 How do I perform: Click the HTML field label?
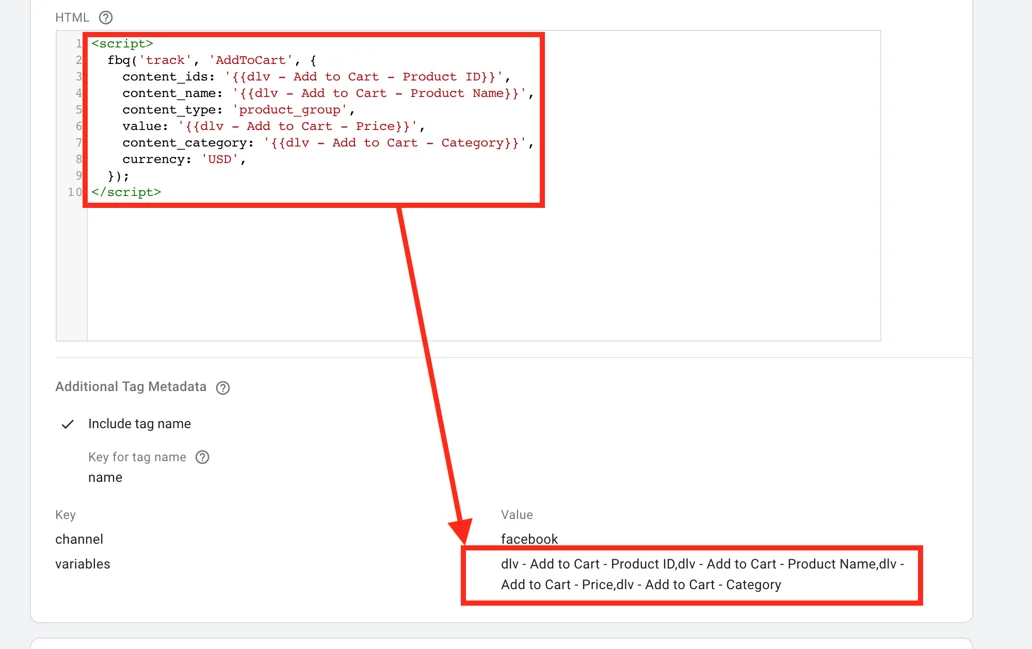[72, 18]
